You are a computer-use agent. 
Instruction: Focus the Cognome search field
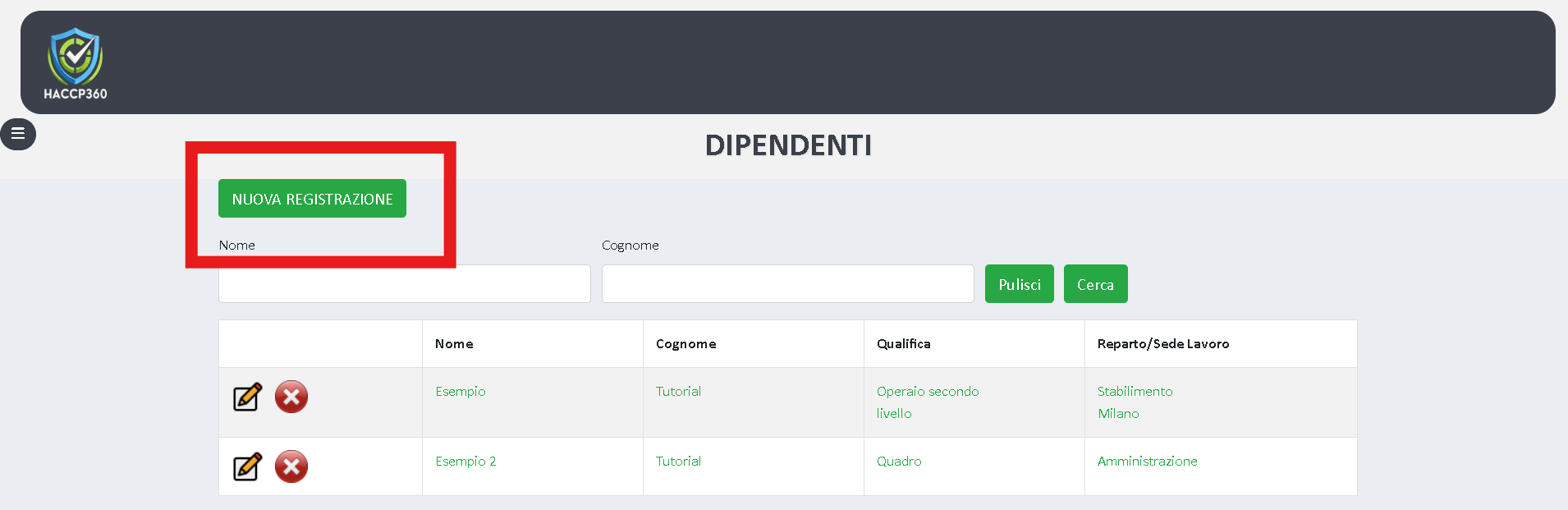click(x=787, y=284)
